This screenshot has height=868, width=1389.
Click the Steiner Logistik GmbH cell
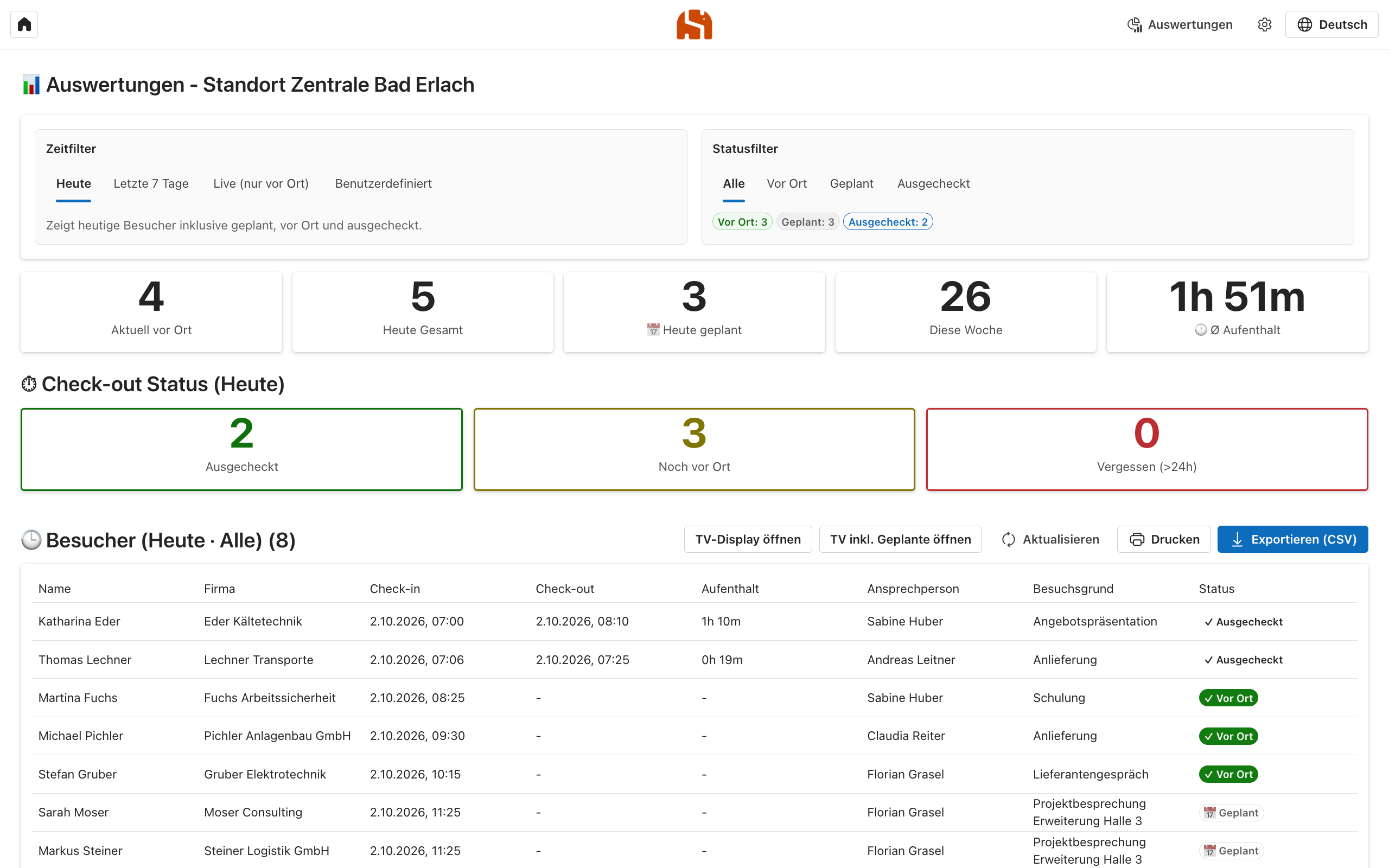[x=267, y=851]
